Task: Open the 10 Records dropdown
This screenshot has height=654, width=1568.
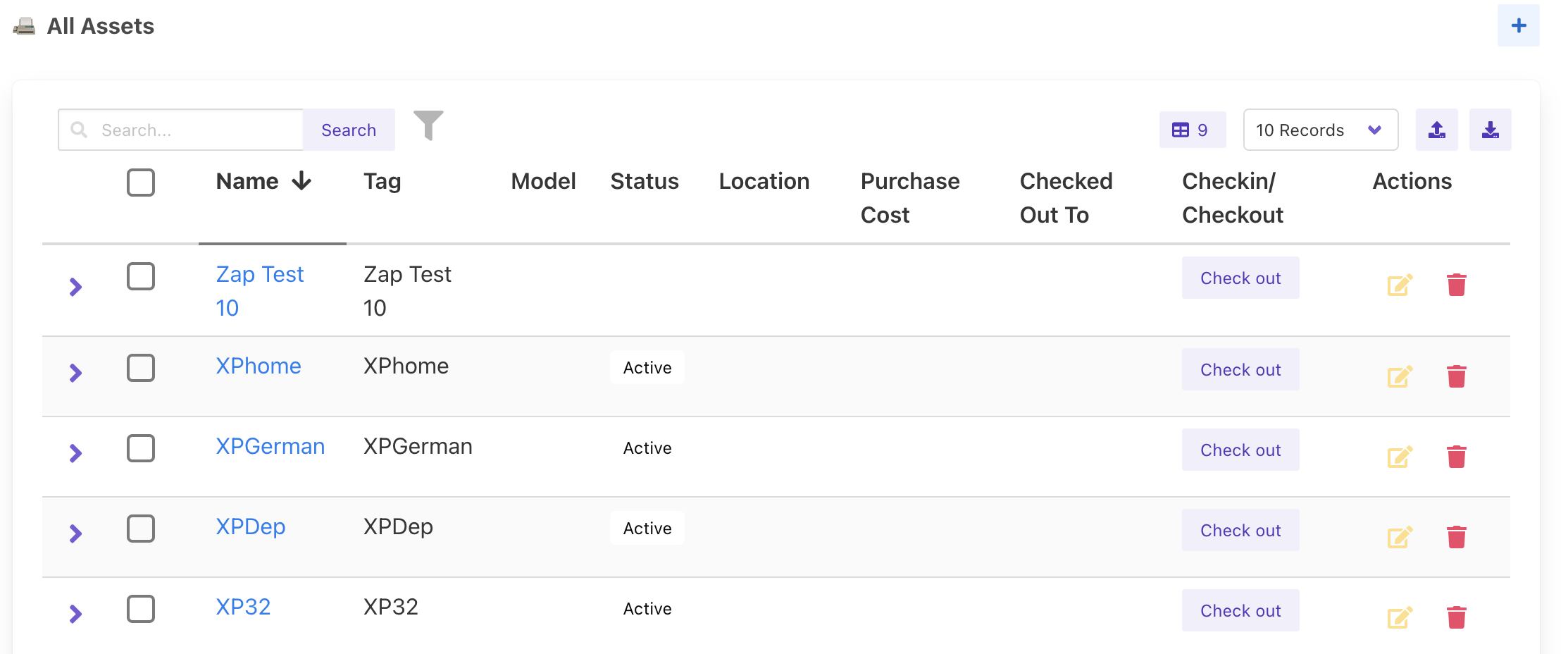Action: (1320, 130)
